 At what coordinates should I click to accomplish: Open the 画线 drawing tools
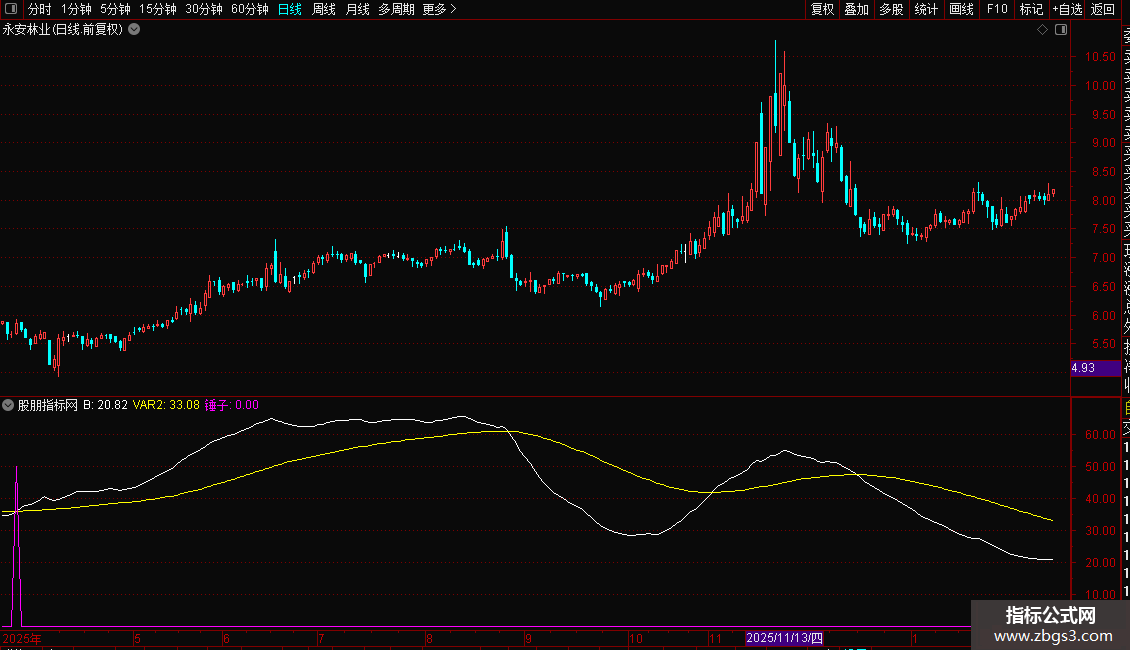(x=961, y=9)
